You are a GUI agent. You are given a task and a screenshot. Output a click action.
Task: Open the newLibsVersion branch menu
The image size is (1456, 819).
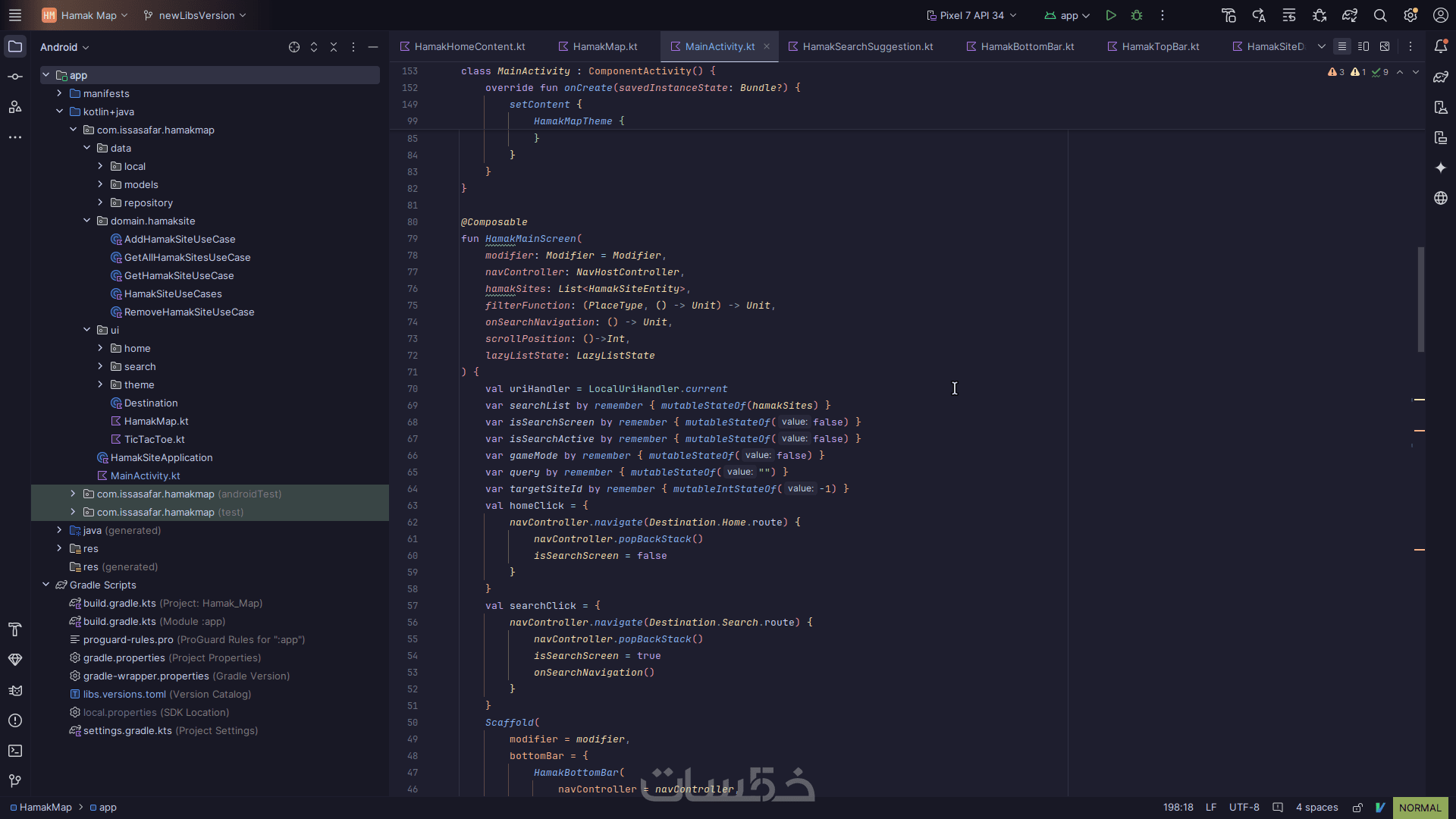tap(196, 15)
